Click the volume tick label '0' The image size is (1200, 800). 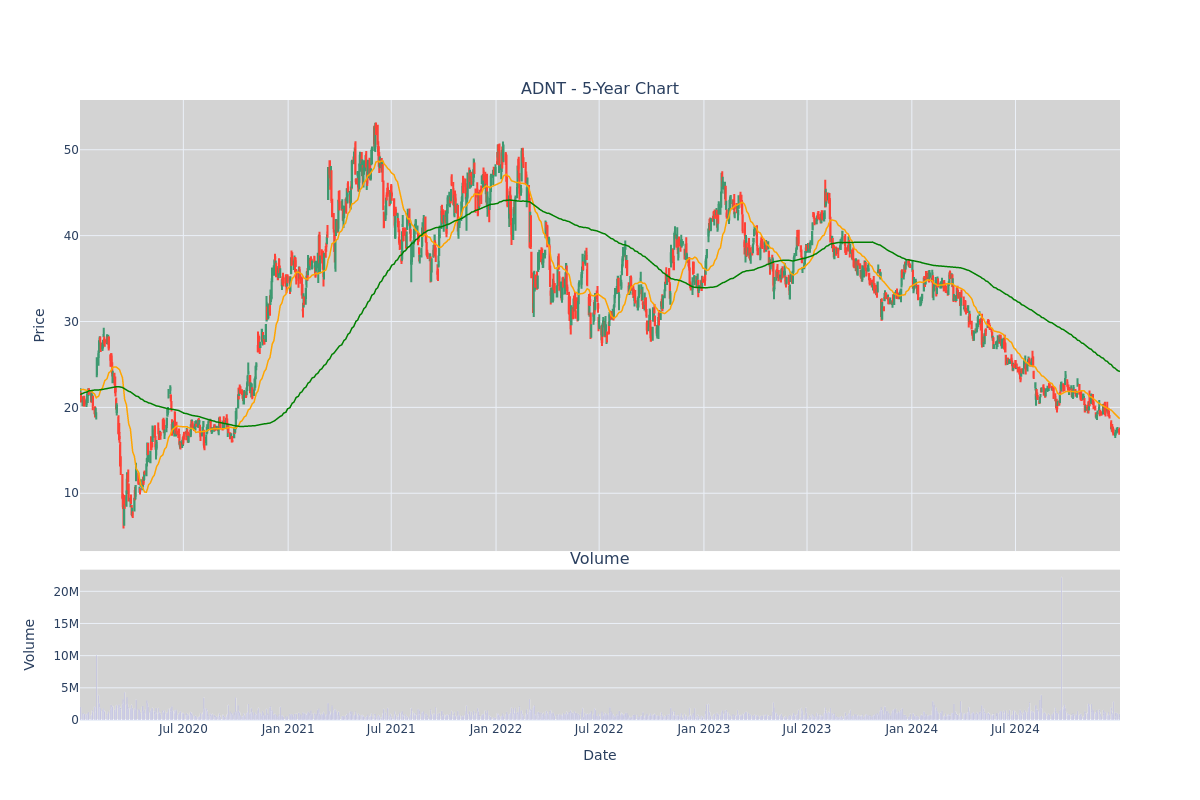pyautogui.click(x=75, y=720)
